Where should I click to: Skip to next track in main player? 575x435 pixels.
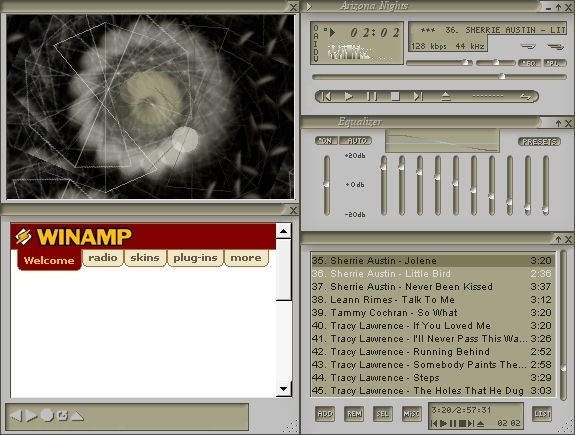(418, 96)
